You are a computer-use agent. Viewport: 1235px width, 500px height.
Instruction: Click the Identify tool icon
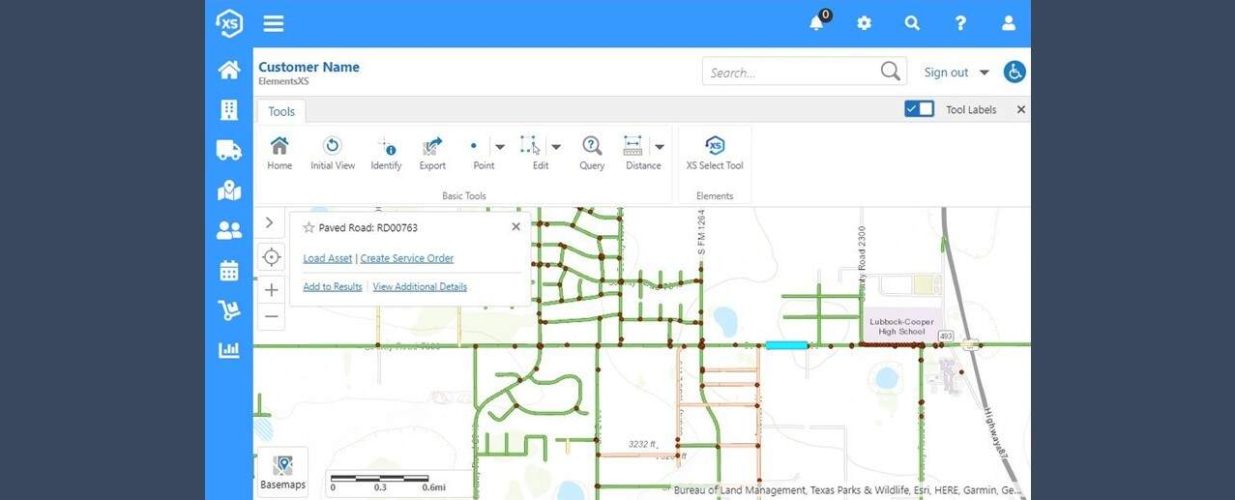coord(386,147)
